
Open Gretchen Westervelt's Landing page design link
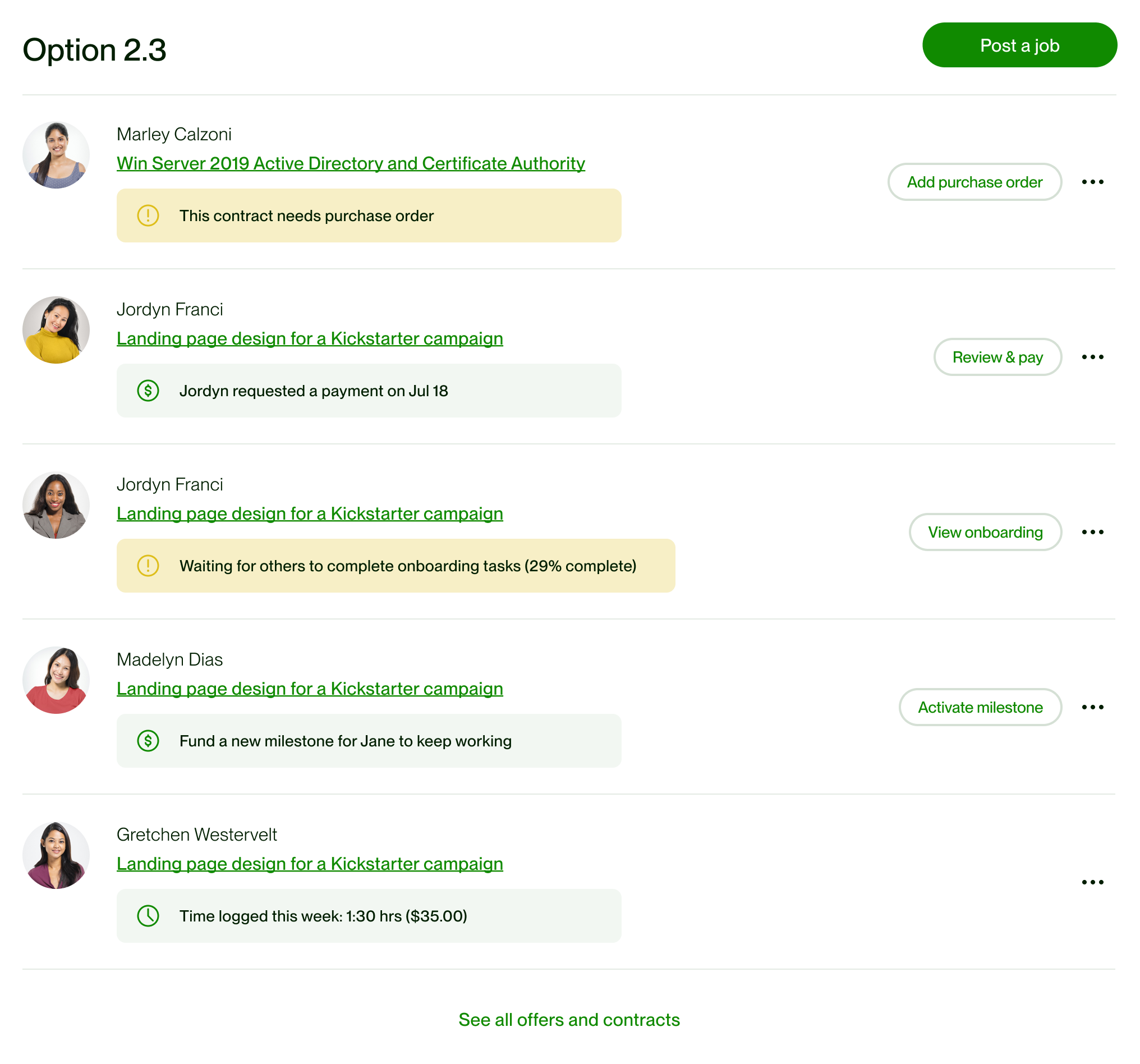[310, 863]
